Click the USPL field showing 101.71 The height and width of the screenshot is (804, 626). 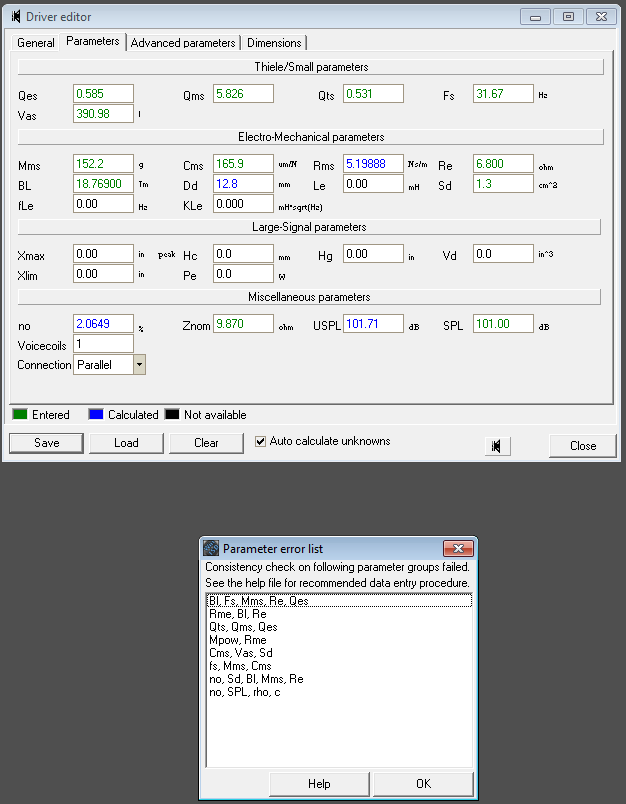tap(373, 324)
